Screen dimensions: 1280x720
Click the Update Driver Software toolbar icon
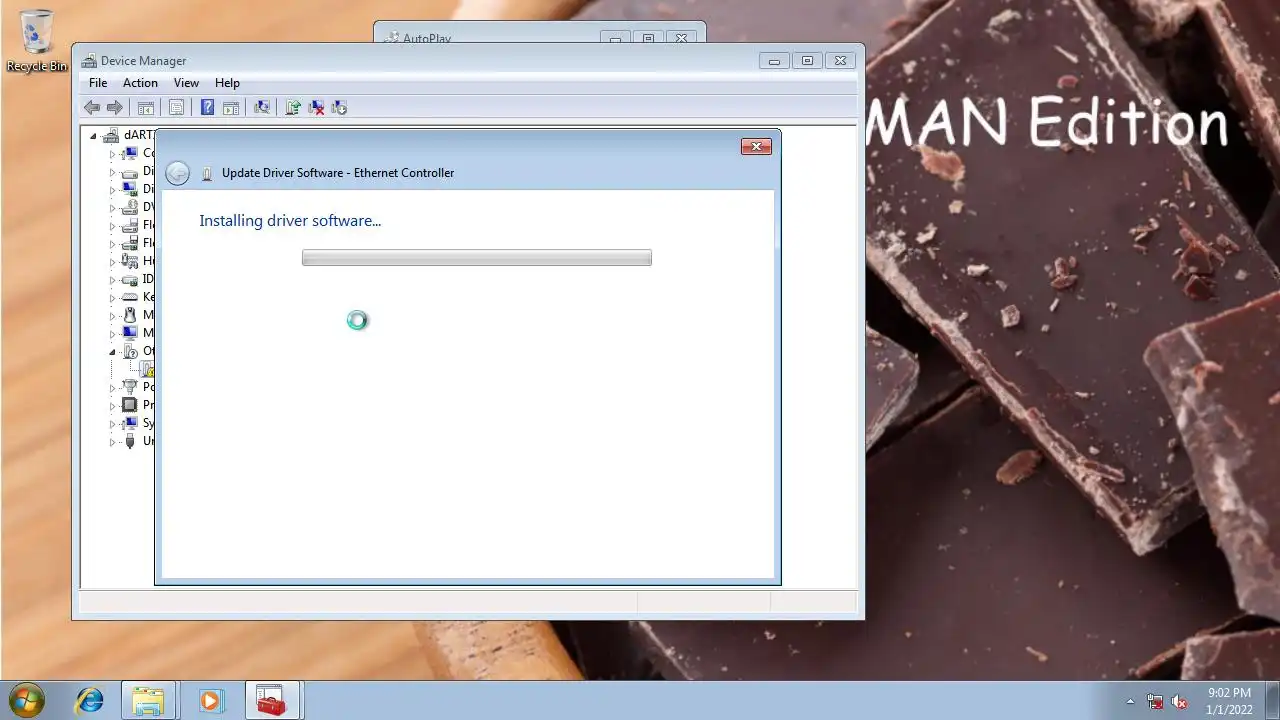pyautogui.click(x=293, y=107)
